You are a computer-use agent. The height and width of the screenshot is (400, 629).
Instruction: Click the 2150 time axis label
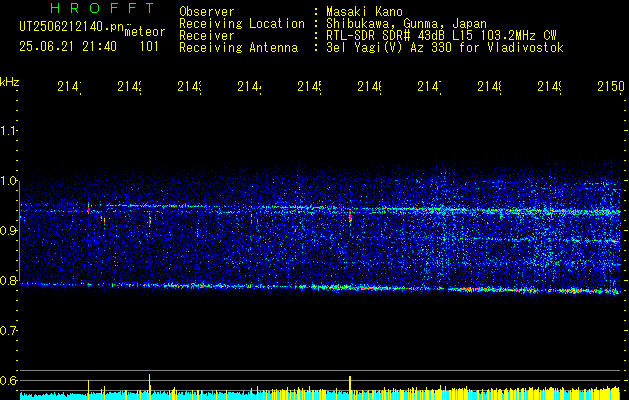611,86
